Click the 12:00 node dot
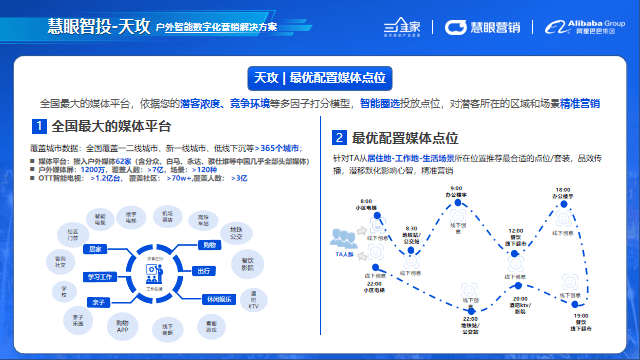Screen dimensions: 640x360 point(515,253)
